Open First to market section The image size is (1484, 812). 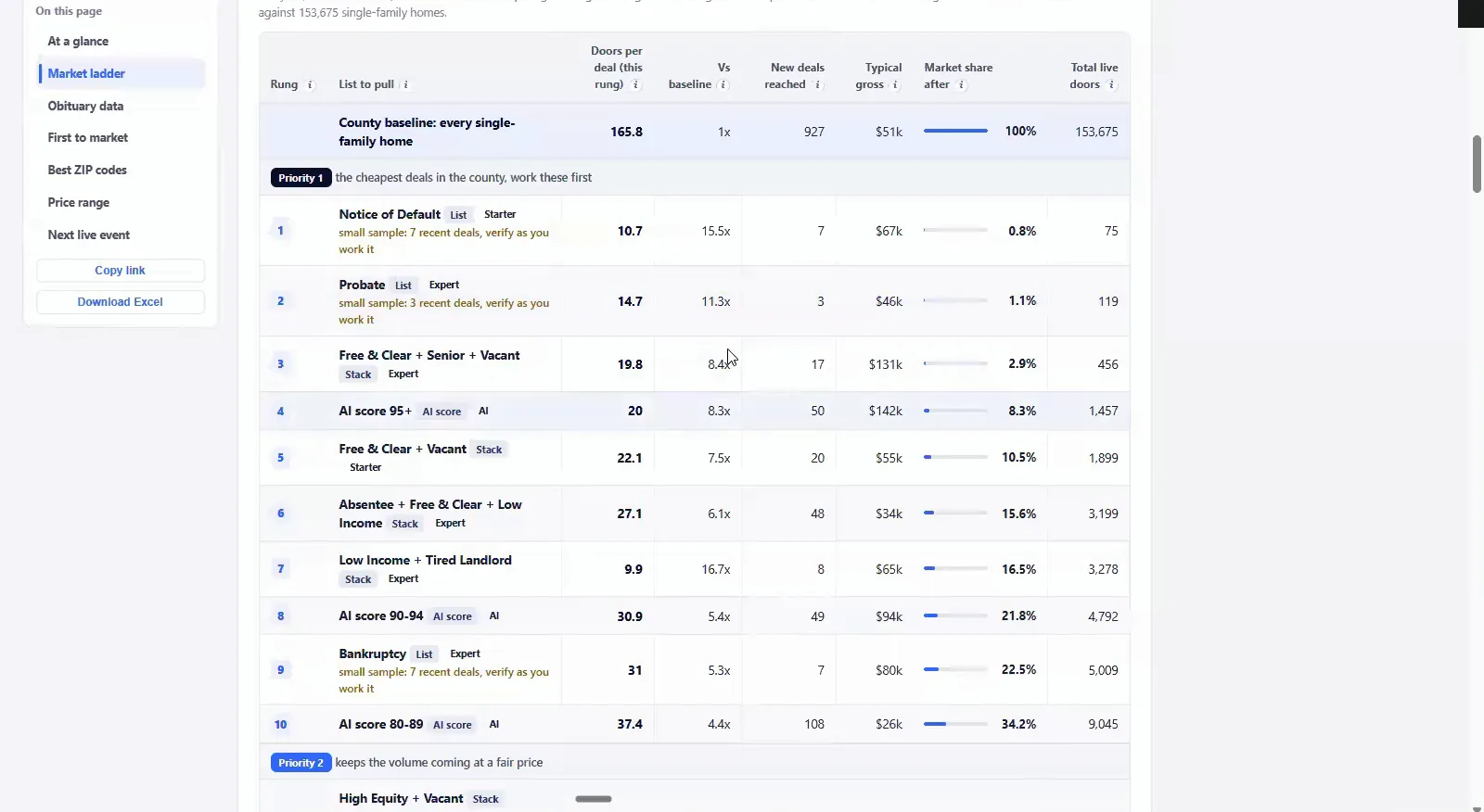click(88, 138)
